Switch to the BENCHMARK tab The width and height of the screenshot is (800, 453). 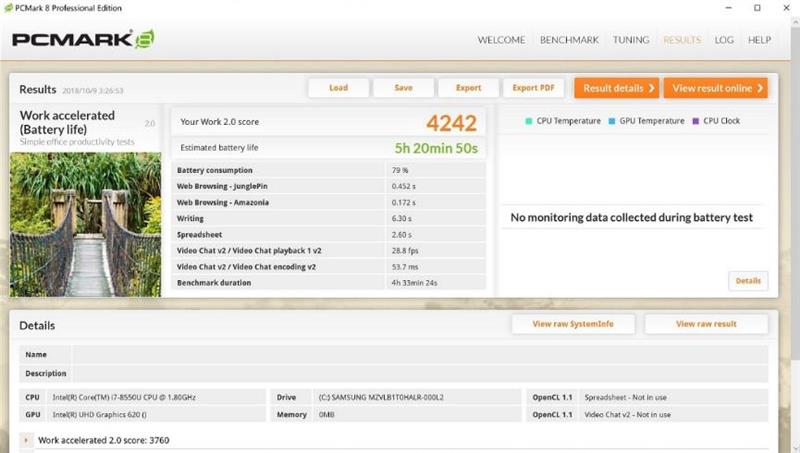click(569, 40)
